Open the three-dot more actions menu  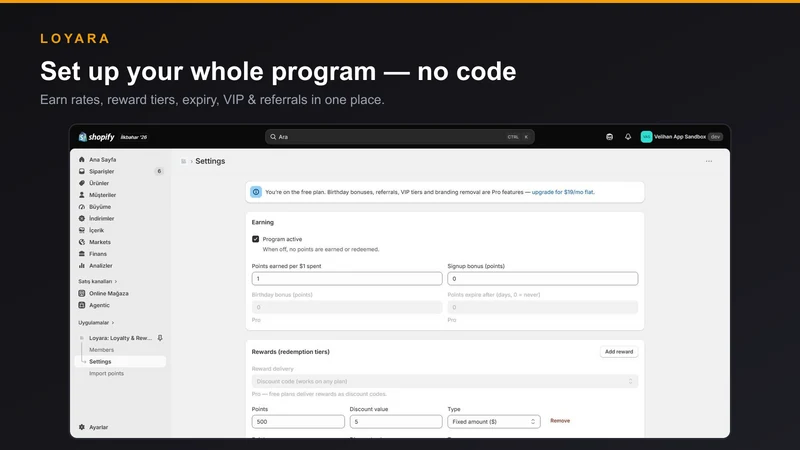point(709,161)
